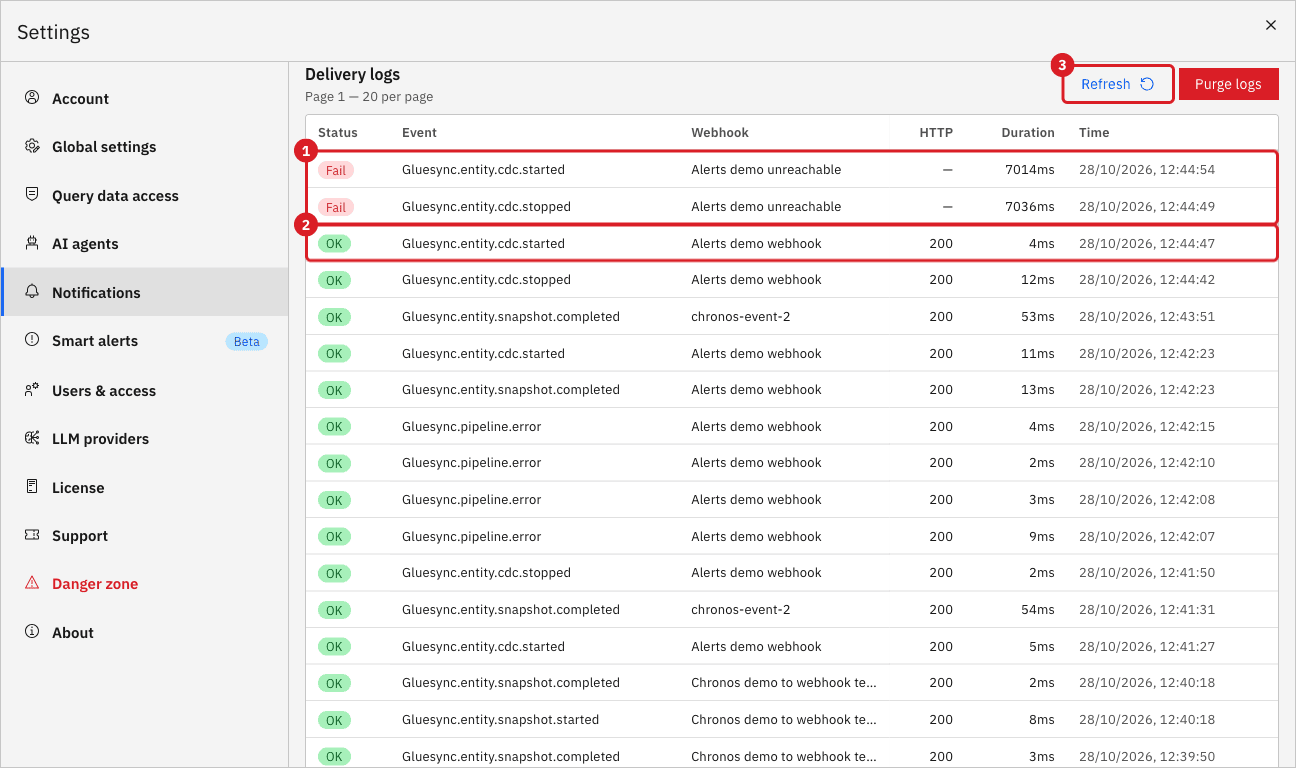Click the circular arrow icon in Refresh
Viewport: 1296px width, 768px height.
(1147, 84)
